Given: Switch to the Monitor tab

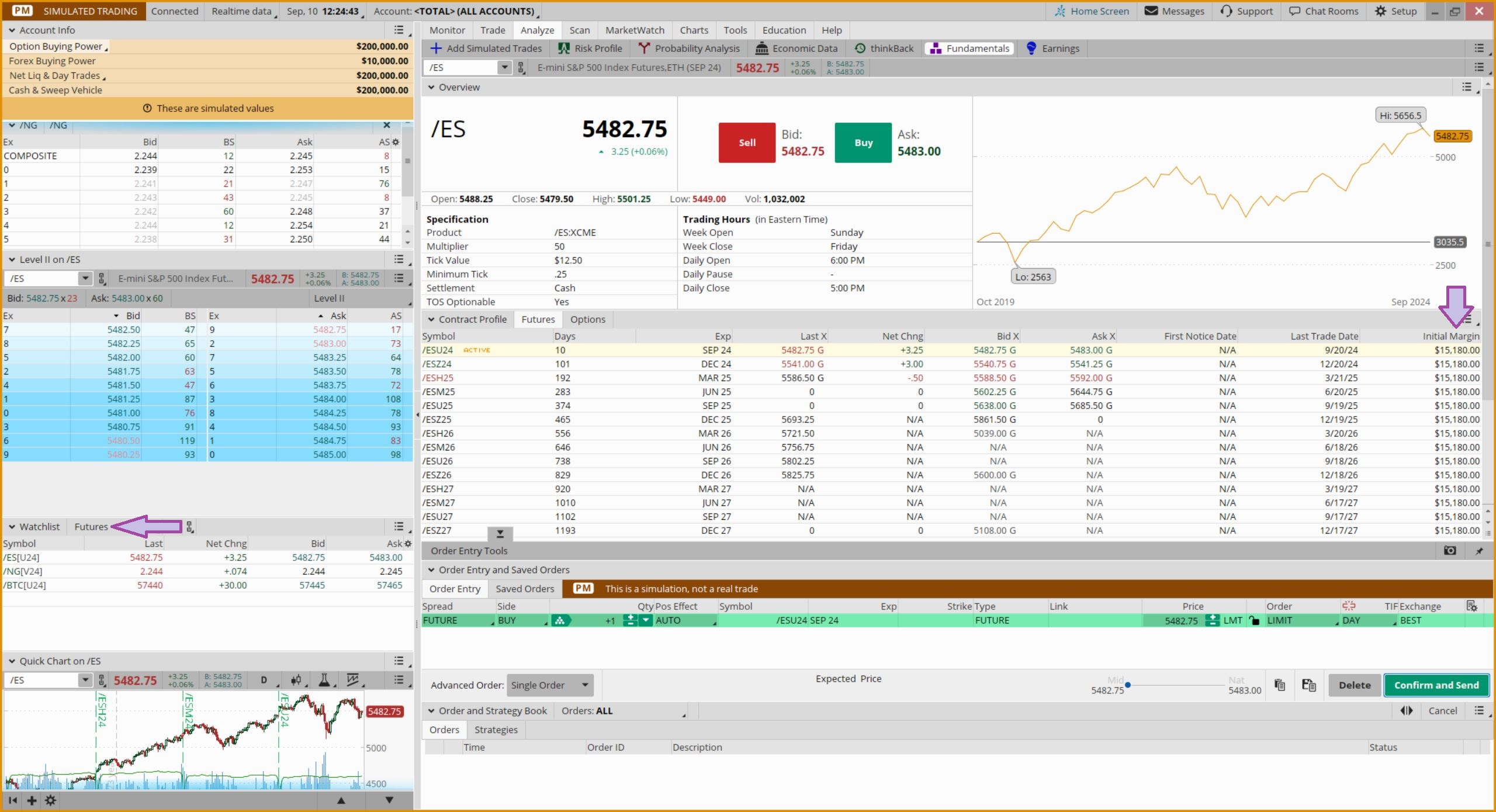Looking at the screenshot, I should pyautogui.click(x=447, y=30).
